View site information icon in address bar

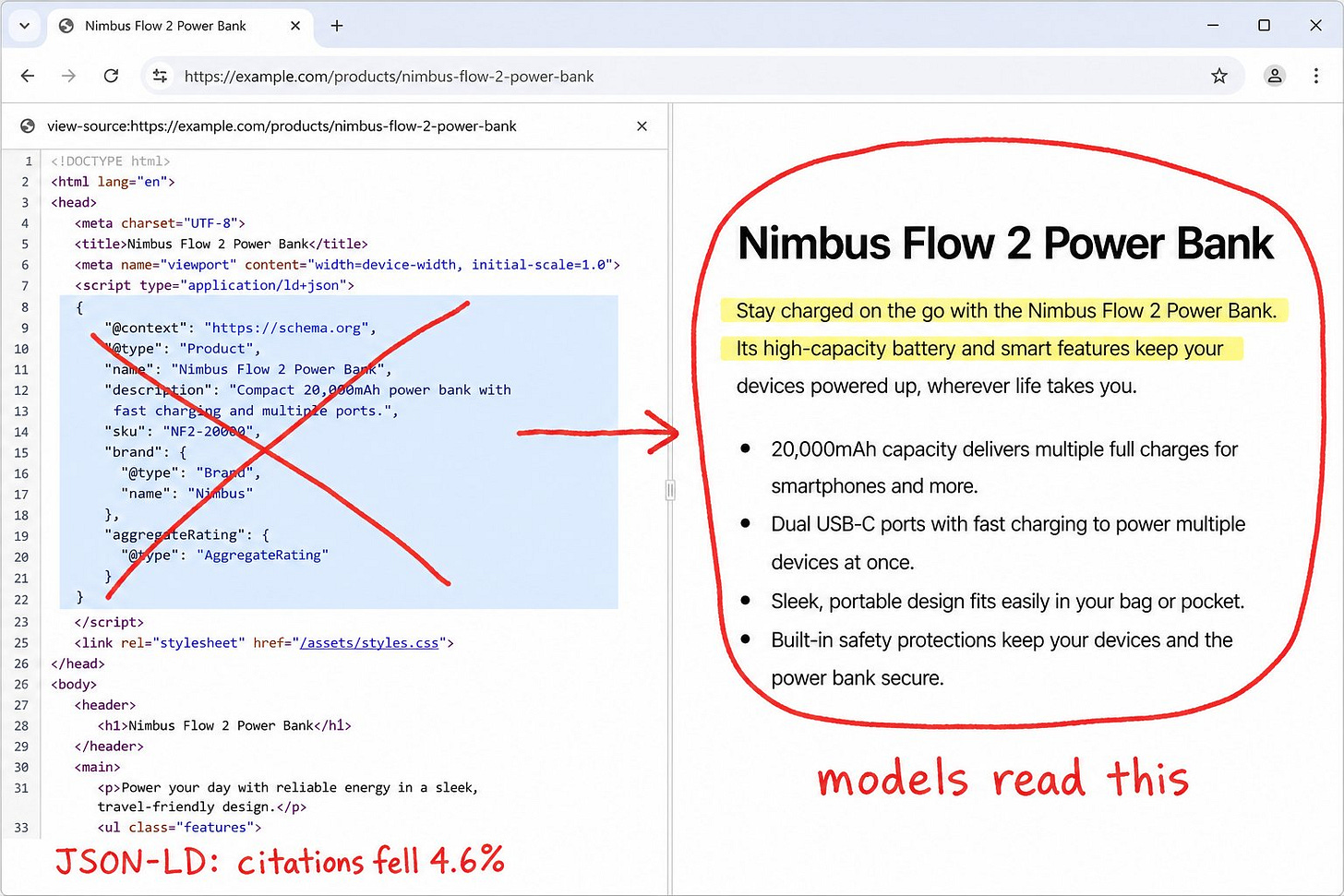coord(160,76)
